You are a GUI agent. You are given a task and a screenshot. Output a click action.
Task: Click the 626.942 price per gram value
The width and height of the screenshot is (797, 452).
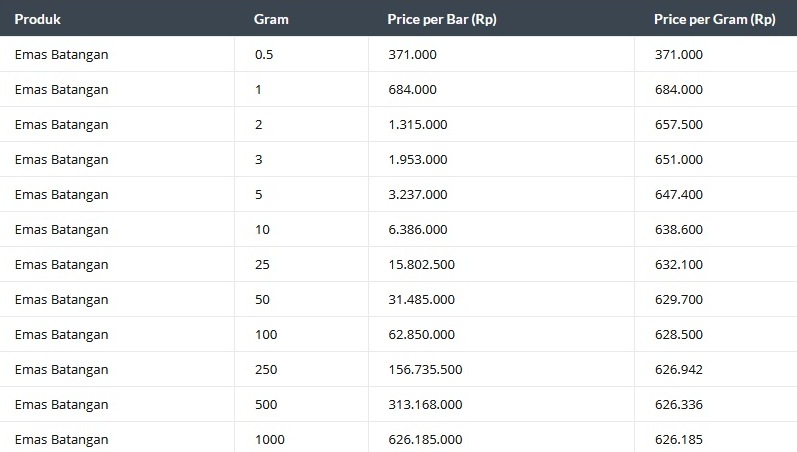[679, 370]
